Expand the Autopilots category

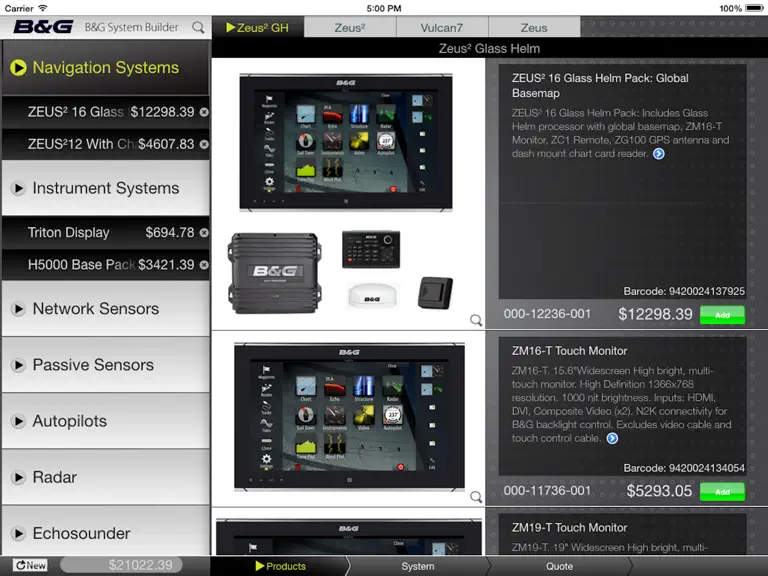106,421
